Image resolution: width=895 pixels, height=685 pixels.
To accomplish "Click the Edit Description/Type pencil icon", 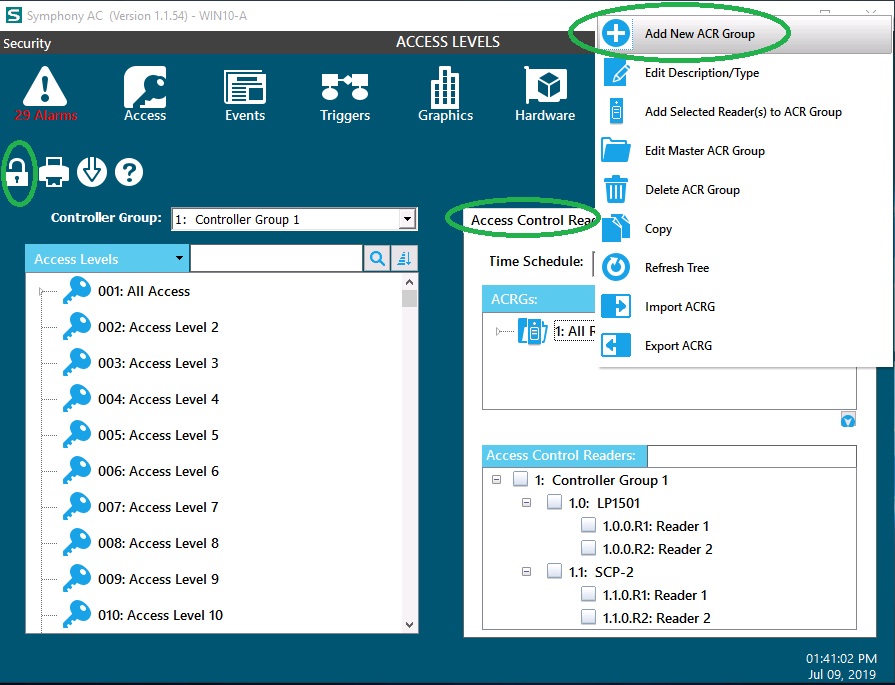I will pos(616,72).
